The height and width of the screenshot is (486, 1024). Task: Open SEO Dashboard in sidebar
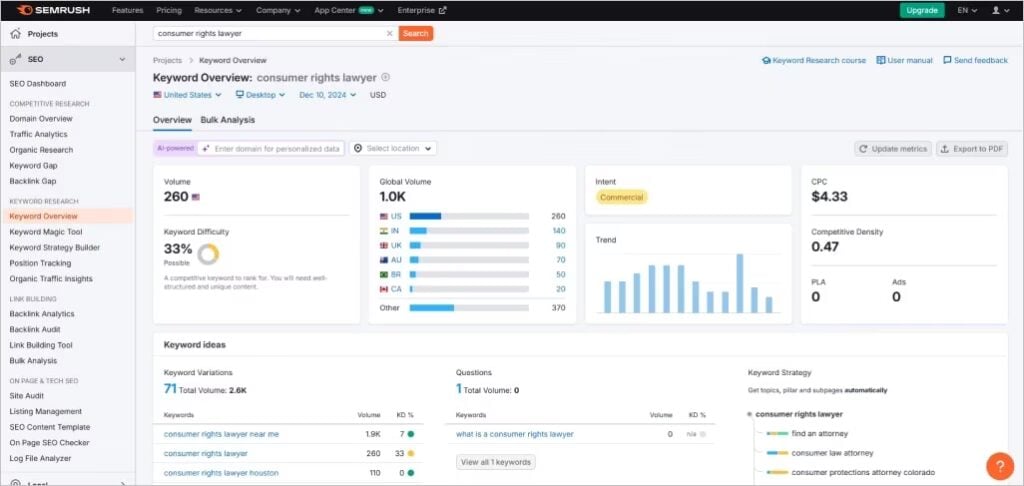pyautogui.click(x=37, y=84)
